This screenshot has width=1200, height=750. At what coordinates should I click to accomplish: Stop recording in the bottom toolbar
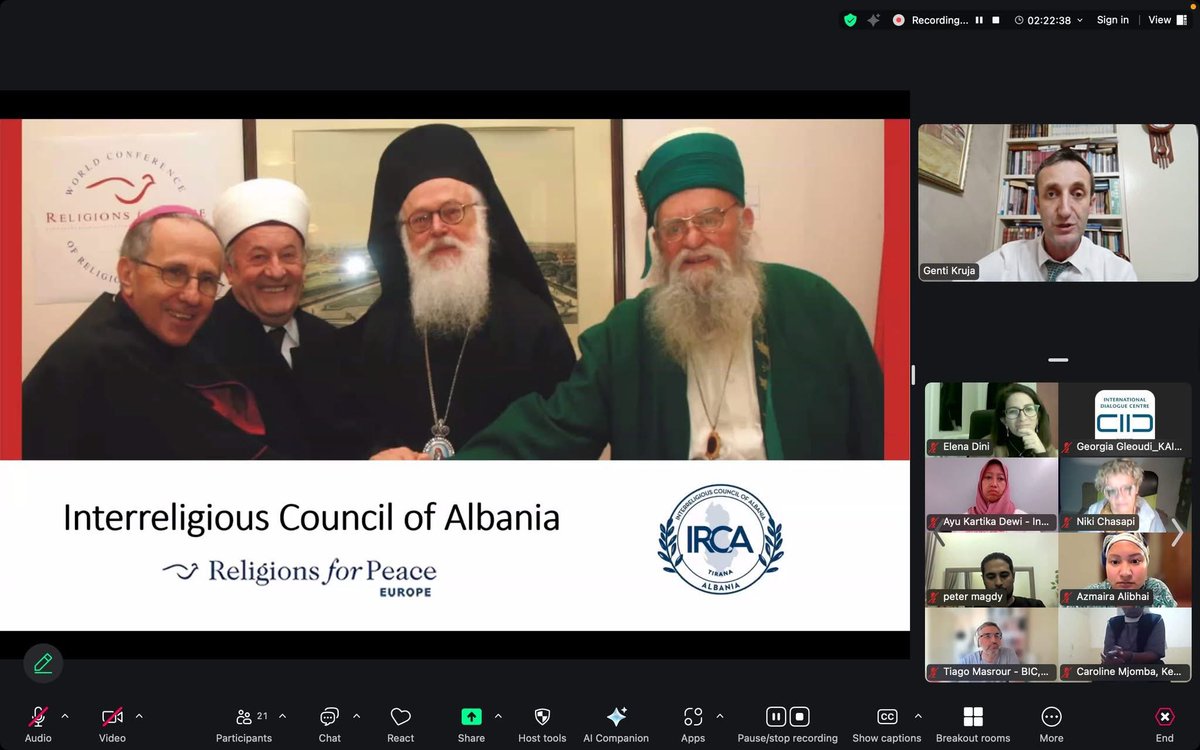tap(799, 716)
